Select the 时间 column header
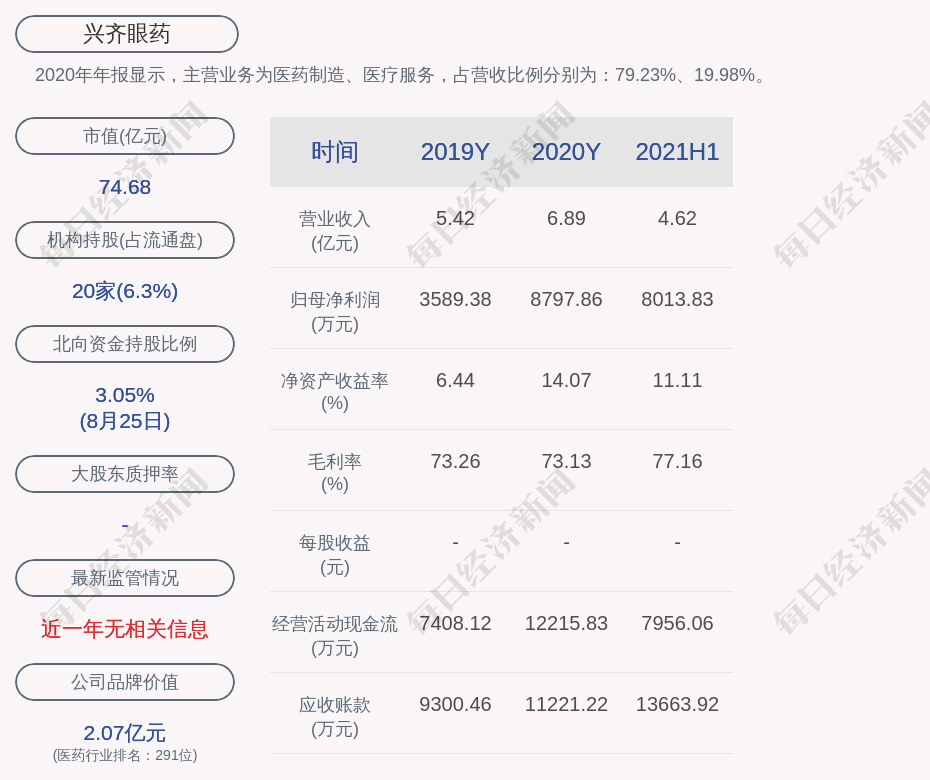This screenshot has height=780, width=930. click(x=334, y=152)
